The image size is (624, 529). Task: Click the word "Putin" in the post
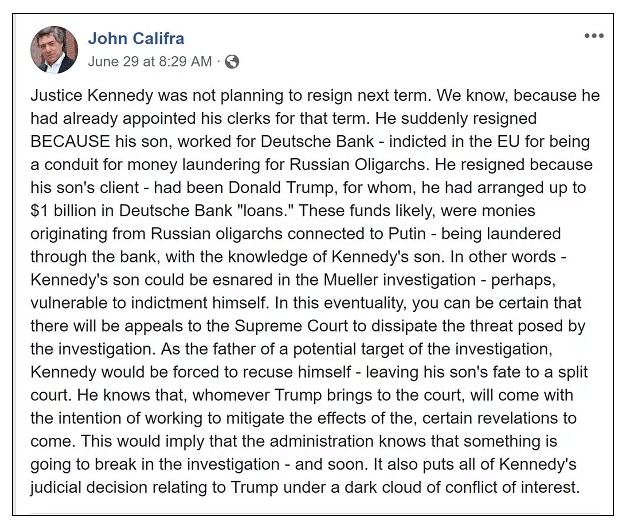tap(407, 234)
